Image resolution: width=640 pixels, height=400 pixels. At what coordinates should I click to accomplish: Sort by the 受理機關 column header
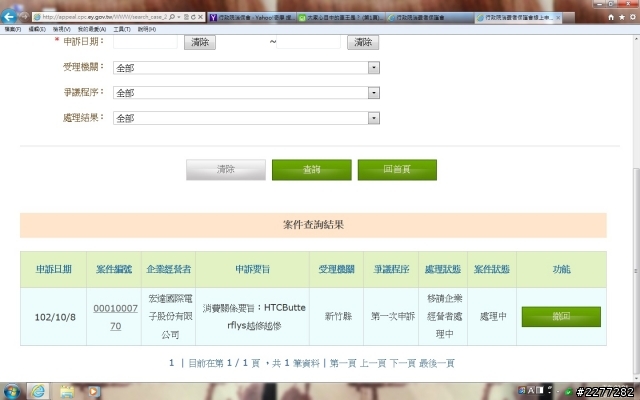(336, 269)
